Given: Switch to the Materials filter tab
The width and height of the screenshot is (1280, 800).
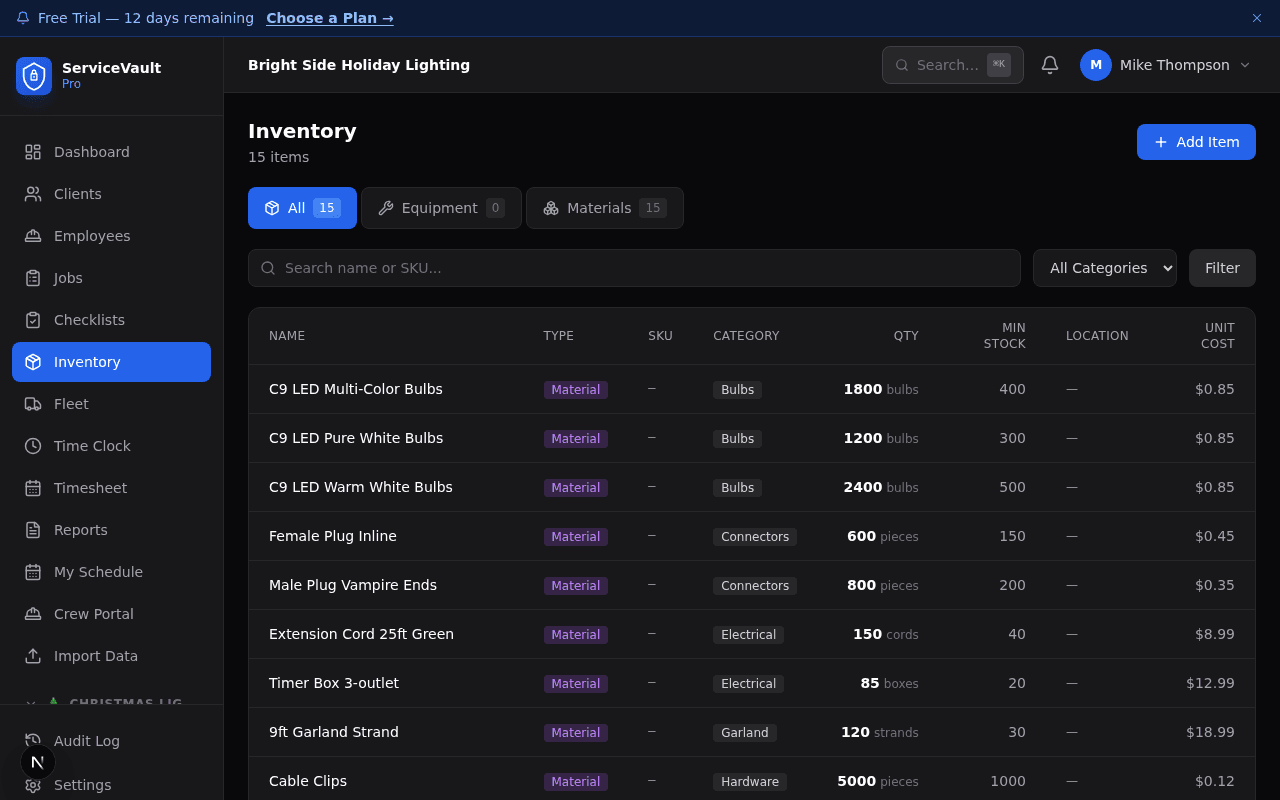Looking at the screenshot, I should click(x=604, y=208).
